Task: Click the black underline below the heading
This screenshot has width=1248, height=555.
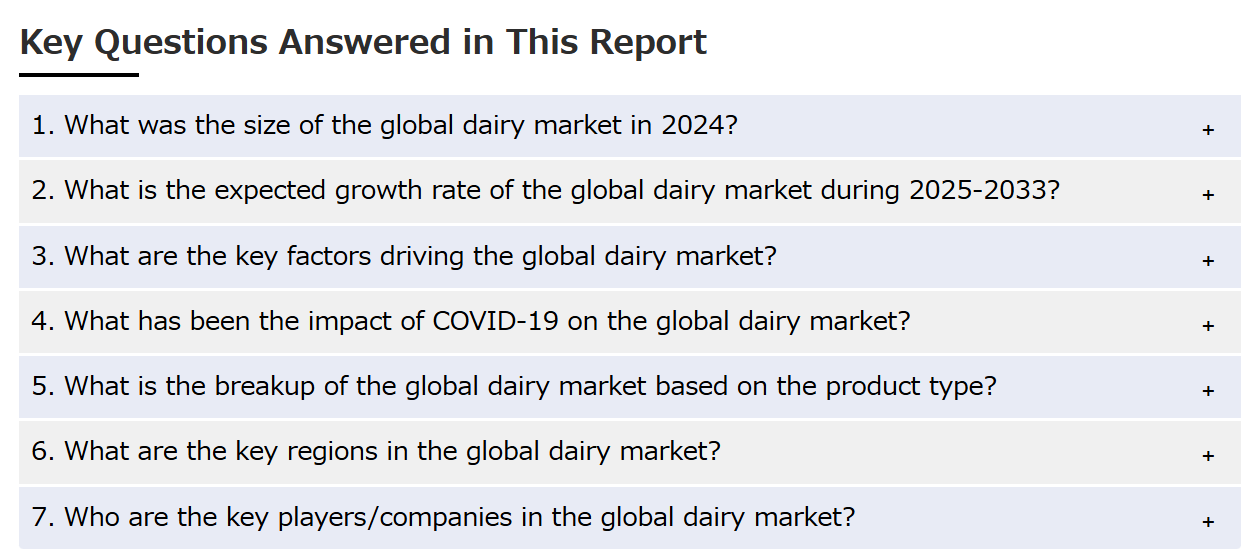Action: point(79,75)
